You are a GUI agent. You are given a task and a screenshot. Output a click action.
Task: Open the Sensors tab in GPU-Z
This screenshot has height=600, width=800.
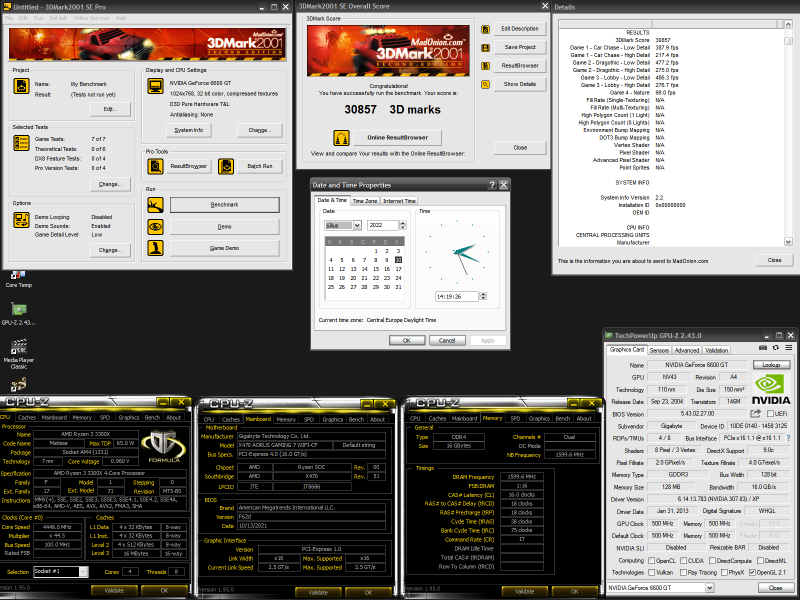[x=659, y=351]
